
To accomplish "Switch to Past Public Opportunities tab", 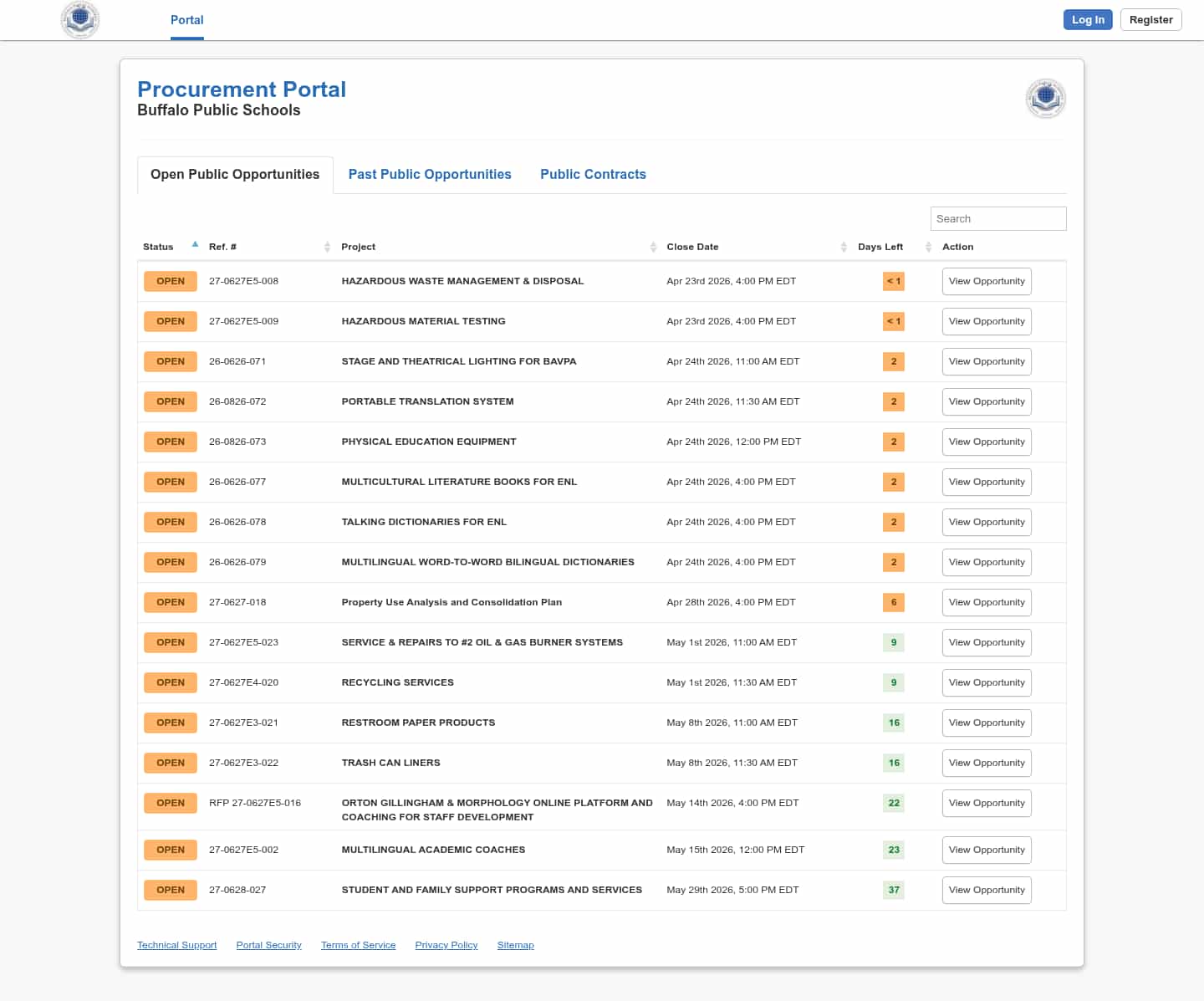I will [x=430, y=174].
